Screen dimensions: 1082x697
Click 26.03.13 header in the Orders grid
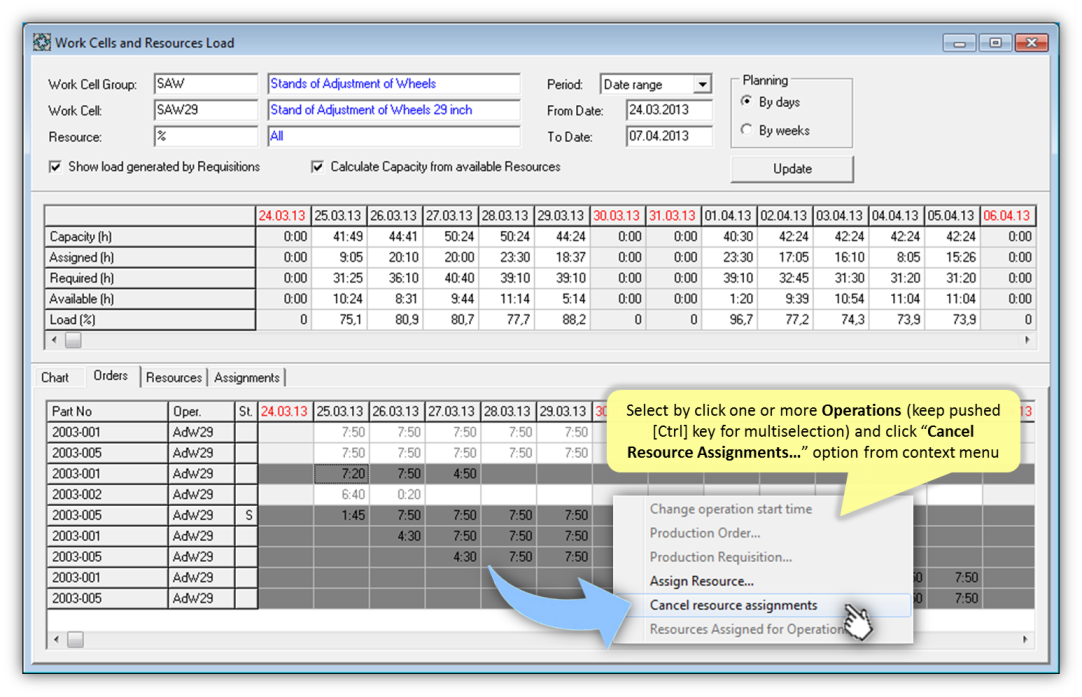coord(397,411)
